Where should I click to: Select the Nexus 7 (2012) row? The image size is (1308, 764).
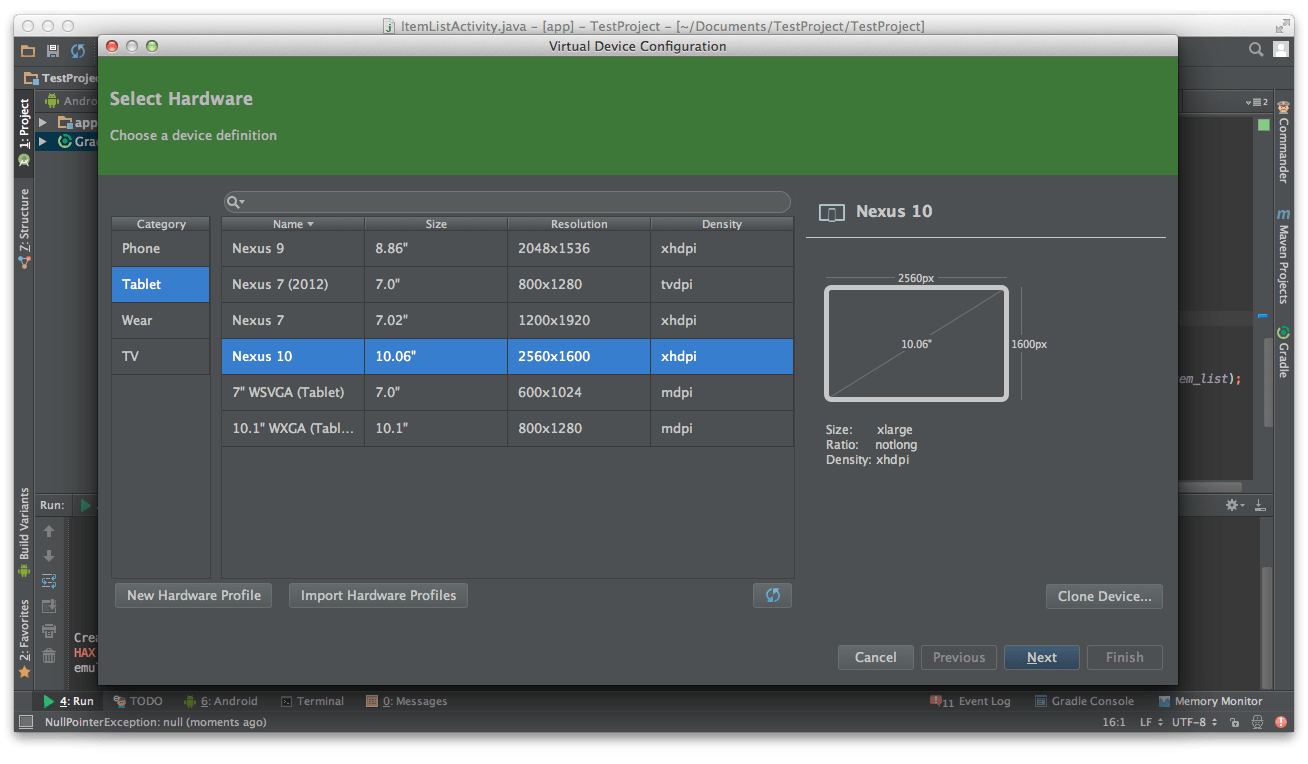point(507,284)
